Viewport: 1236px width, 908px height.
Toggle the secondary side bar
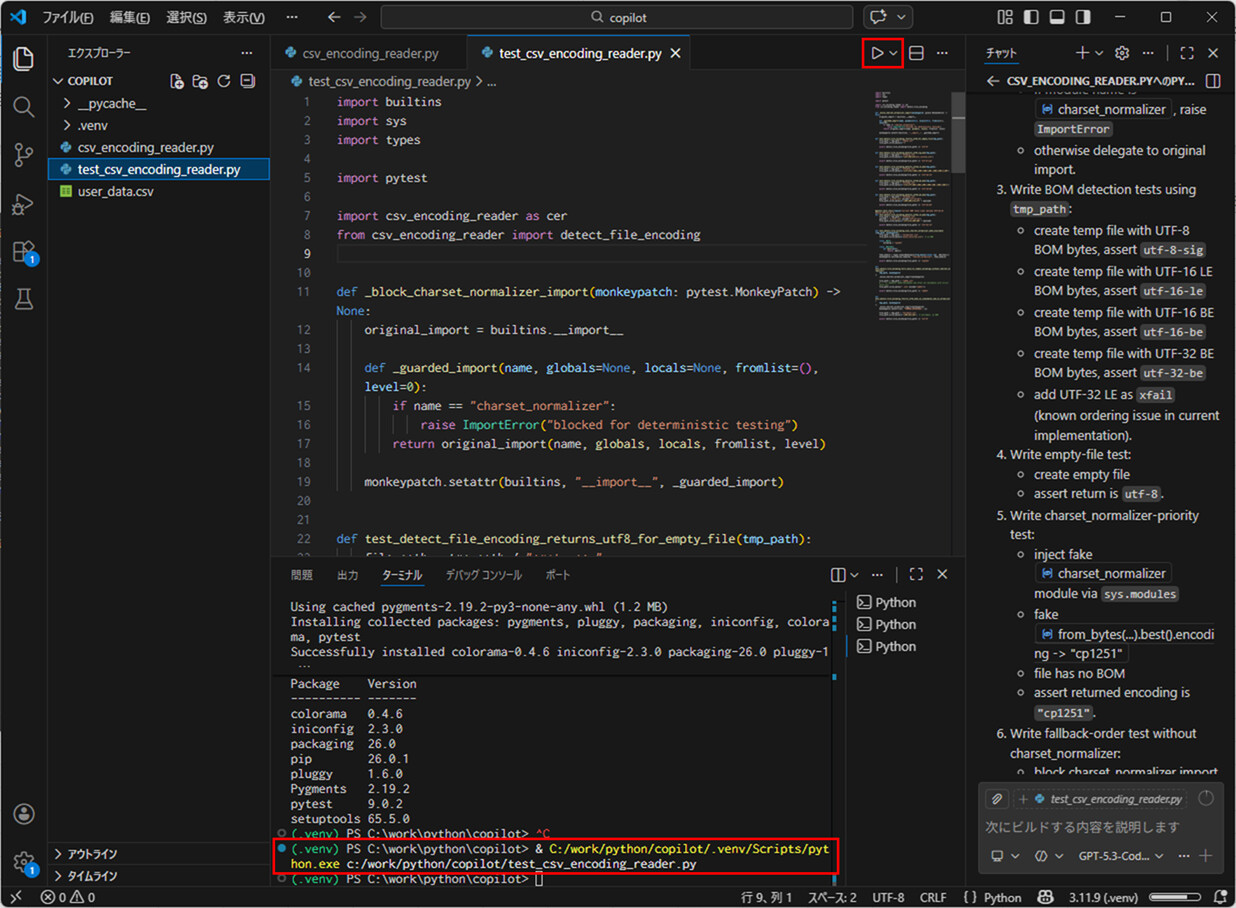coord(1082,17)
